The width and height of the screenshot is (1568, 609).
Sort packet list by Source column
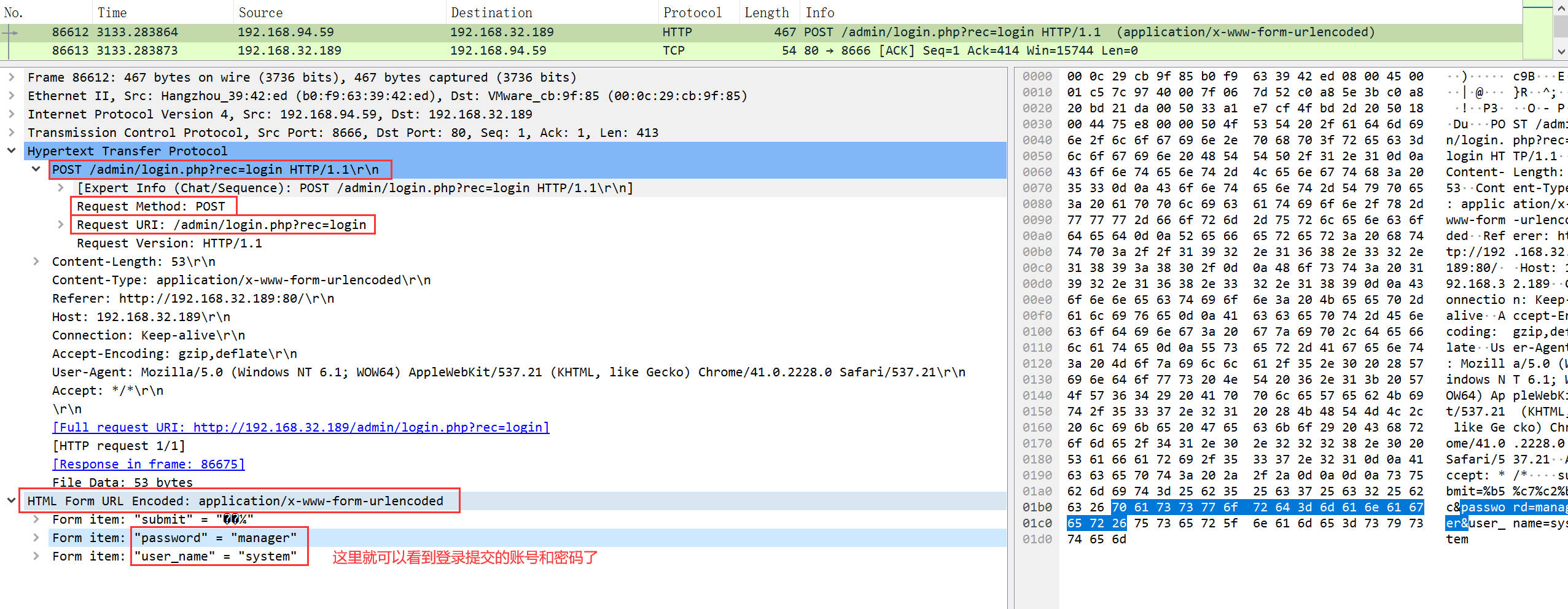[x=260, y=12]
